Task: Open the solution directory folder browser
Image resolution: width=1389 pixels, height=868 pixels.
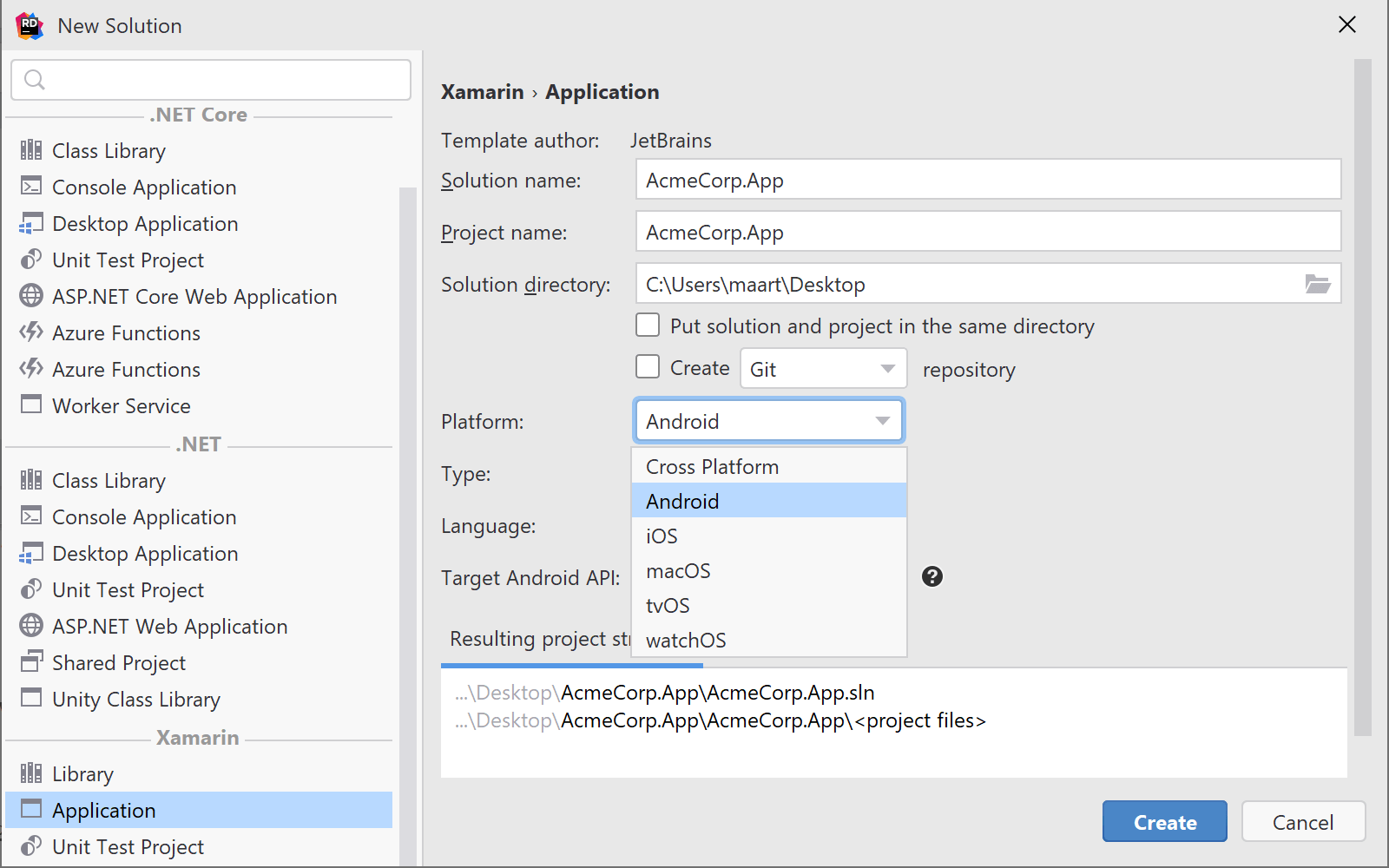Action: [x=1318, y=284]
